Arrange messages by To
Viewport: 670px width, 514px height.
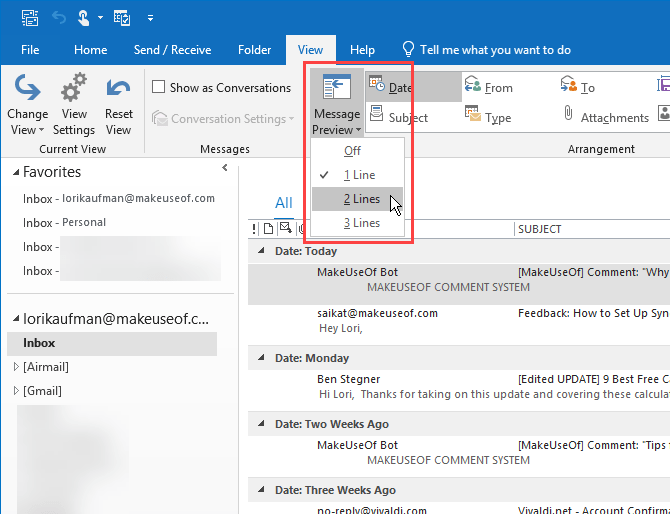[x=578, y=87]
